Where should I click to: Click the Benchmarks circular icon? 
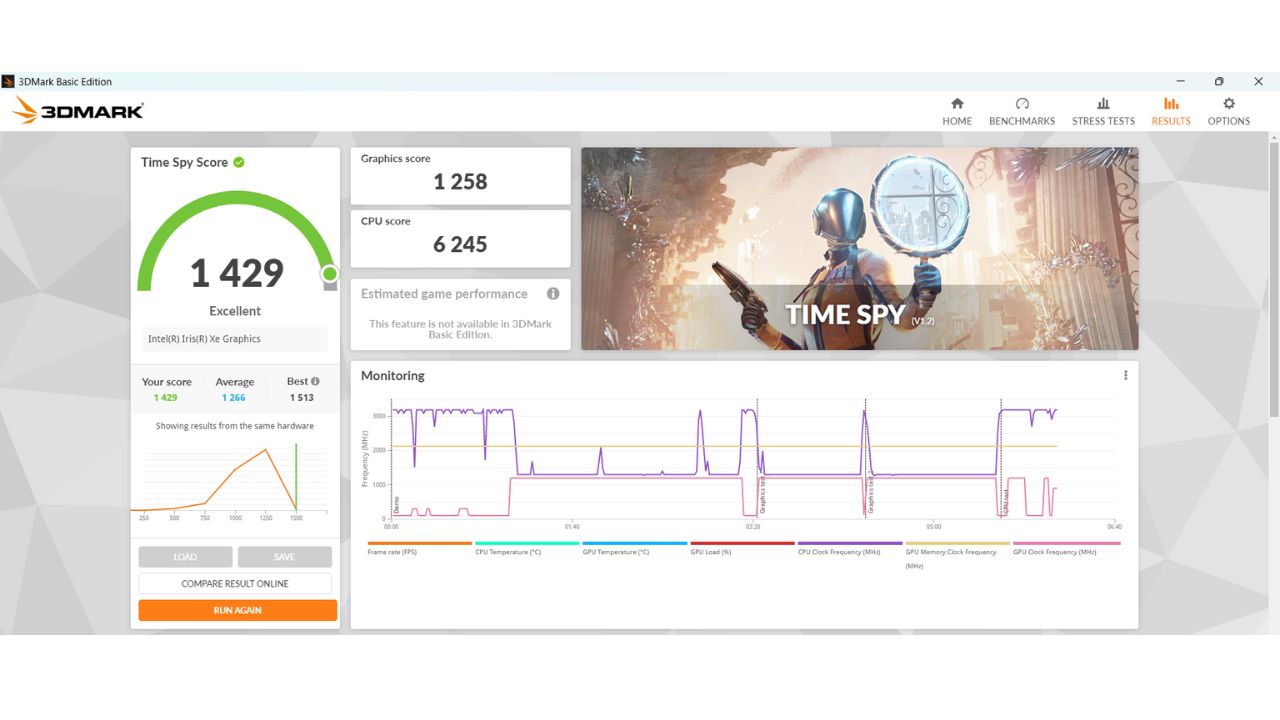pos(1022,103)
